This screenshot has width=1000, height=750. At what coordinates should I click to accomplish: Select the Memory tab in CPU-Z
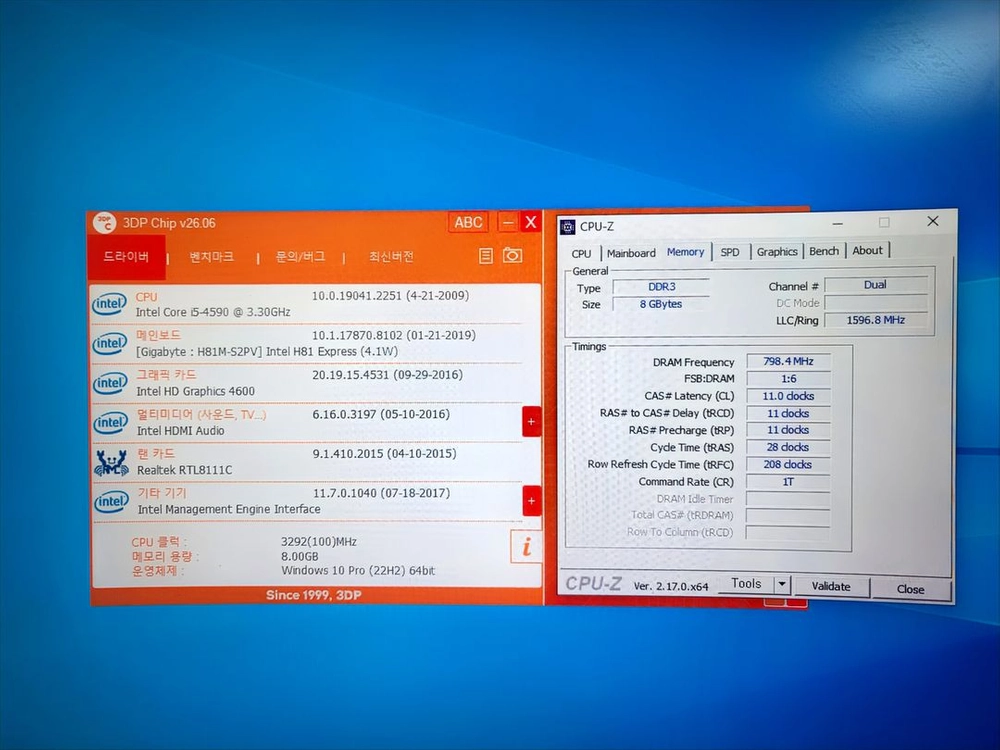pos(686,252)
